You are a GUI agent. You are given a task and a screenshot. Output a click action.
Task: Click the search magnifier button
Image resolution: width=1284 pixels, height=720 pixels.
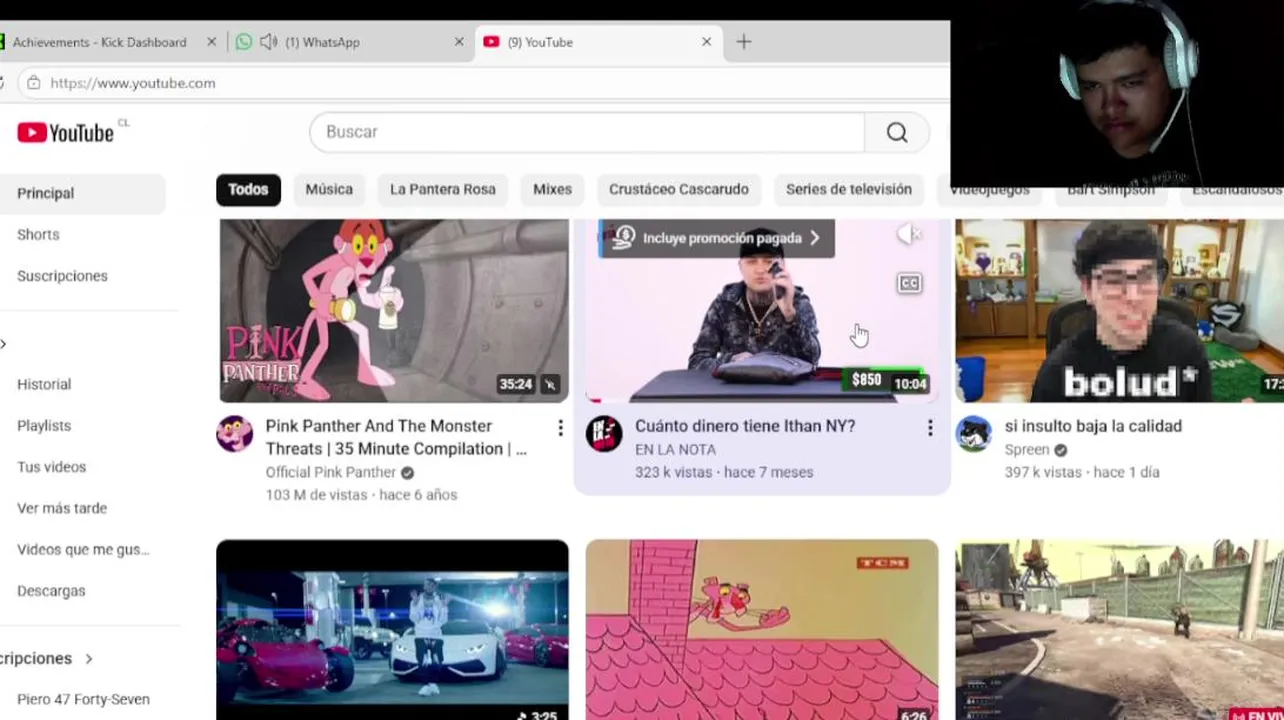coord(897,132)
